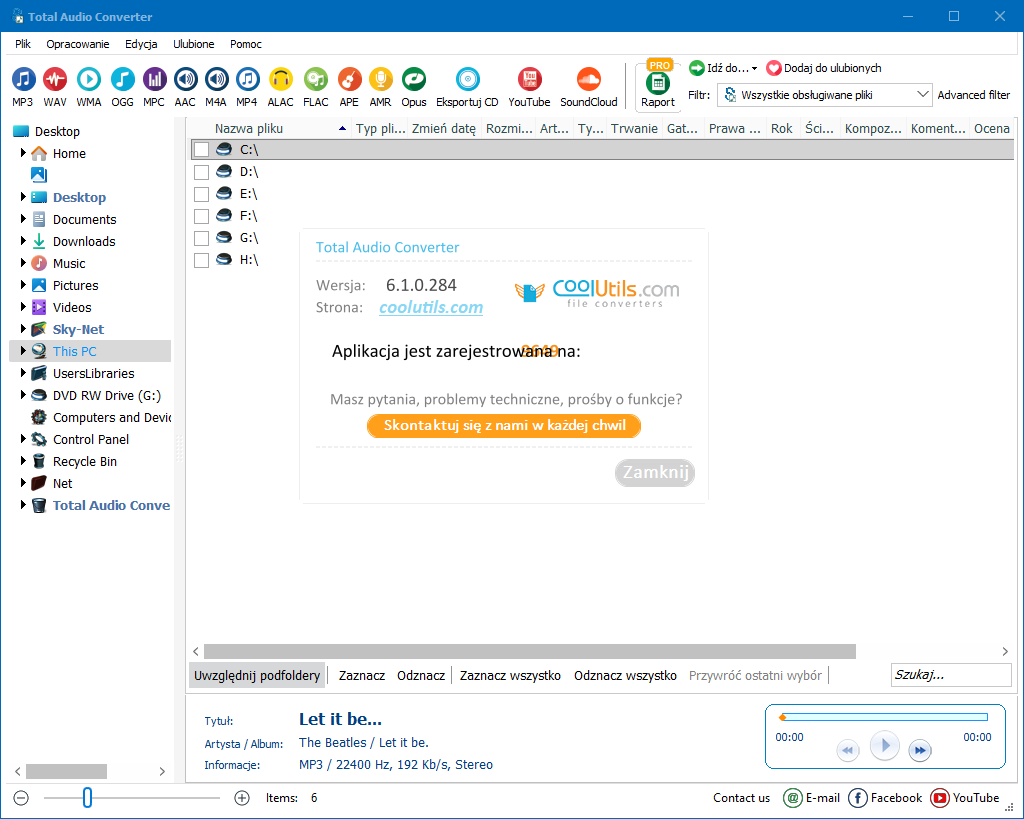Screen dimensions: 1024x819
Task: Click the fast-forward button in player
Action: (920, 750)
